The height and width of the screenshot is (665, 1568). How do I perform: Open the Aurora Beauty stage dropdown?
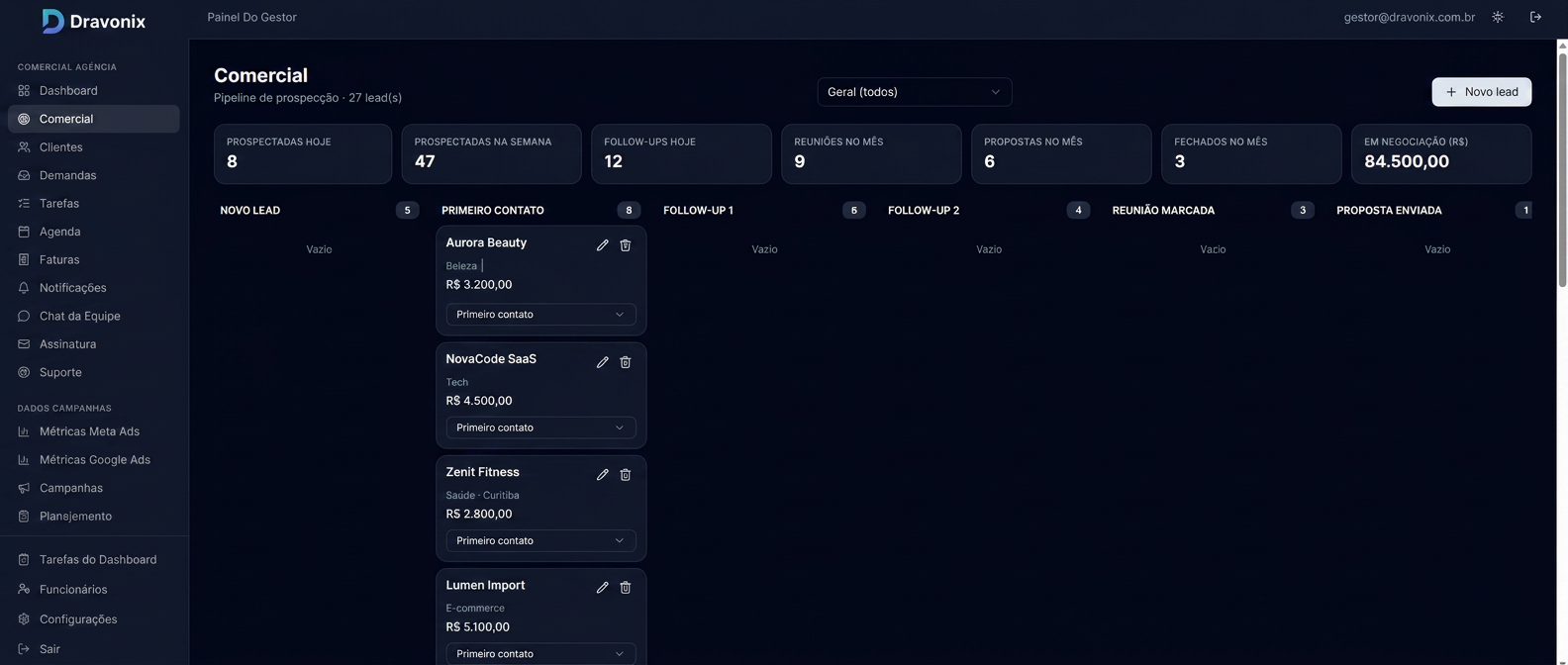(540, 315)
